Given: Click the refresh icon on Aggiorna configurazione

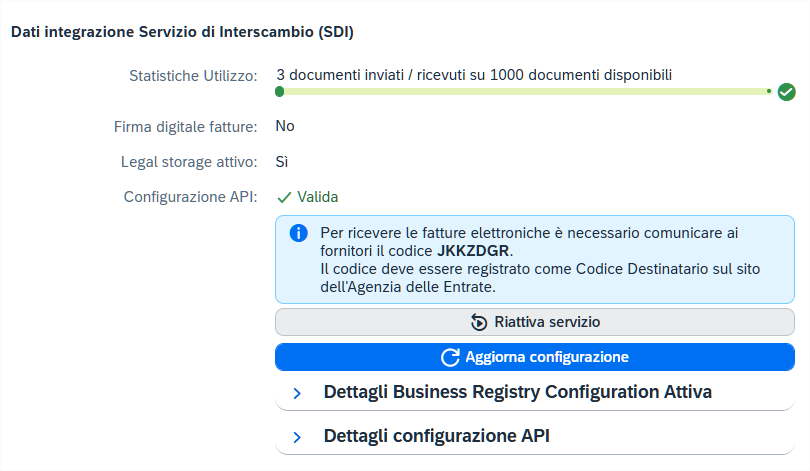Looking at the screenshot, I should 450,357.
